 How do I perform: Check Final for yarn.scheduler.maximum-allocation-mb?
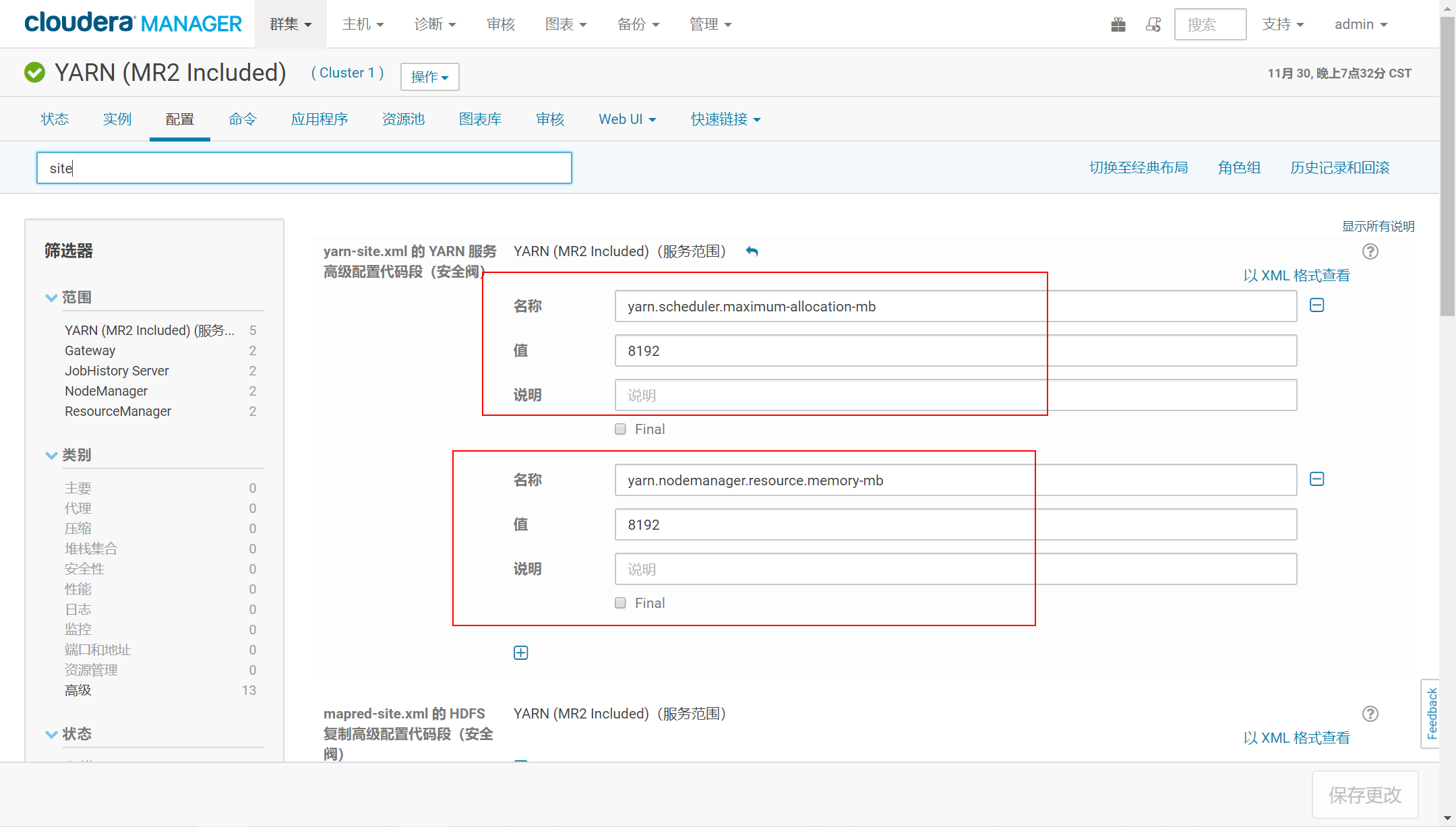[x=620, y=429]
